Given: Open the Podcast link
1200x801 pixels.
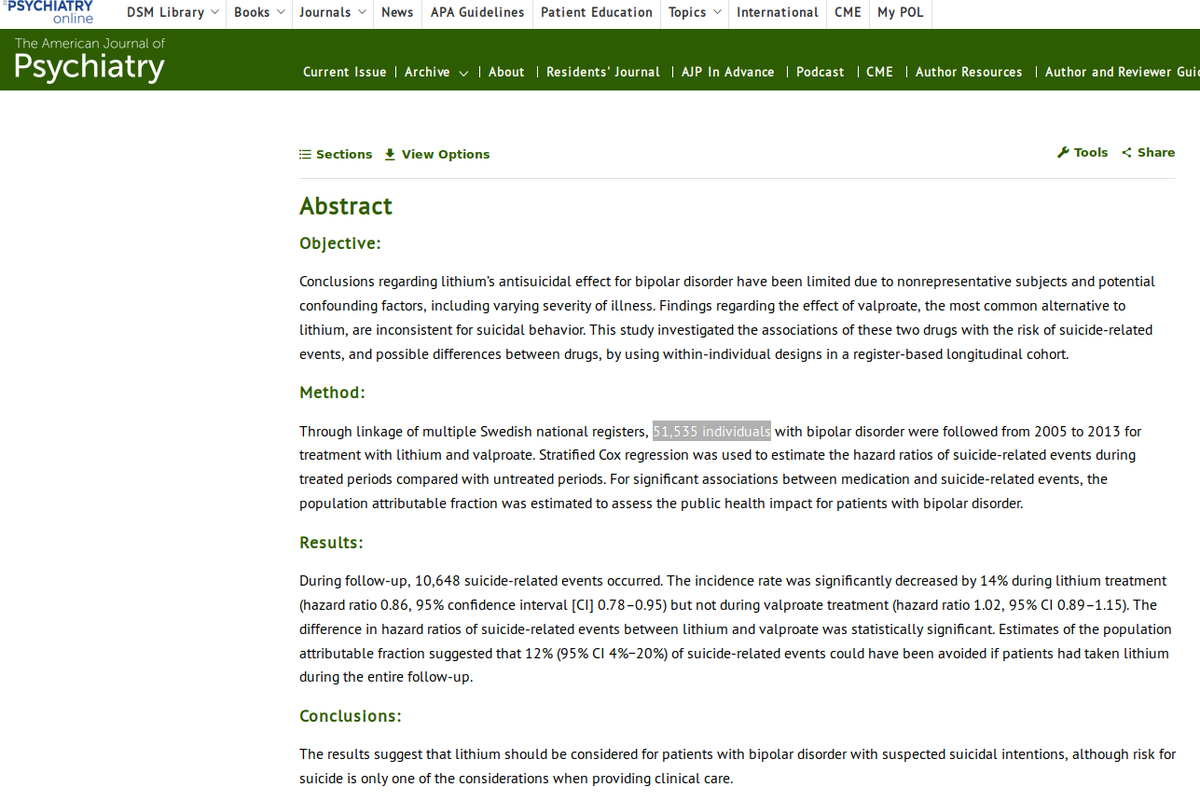Looking at the screenshot, I should [820, 72].
